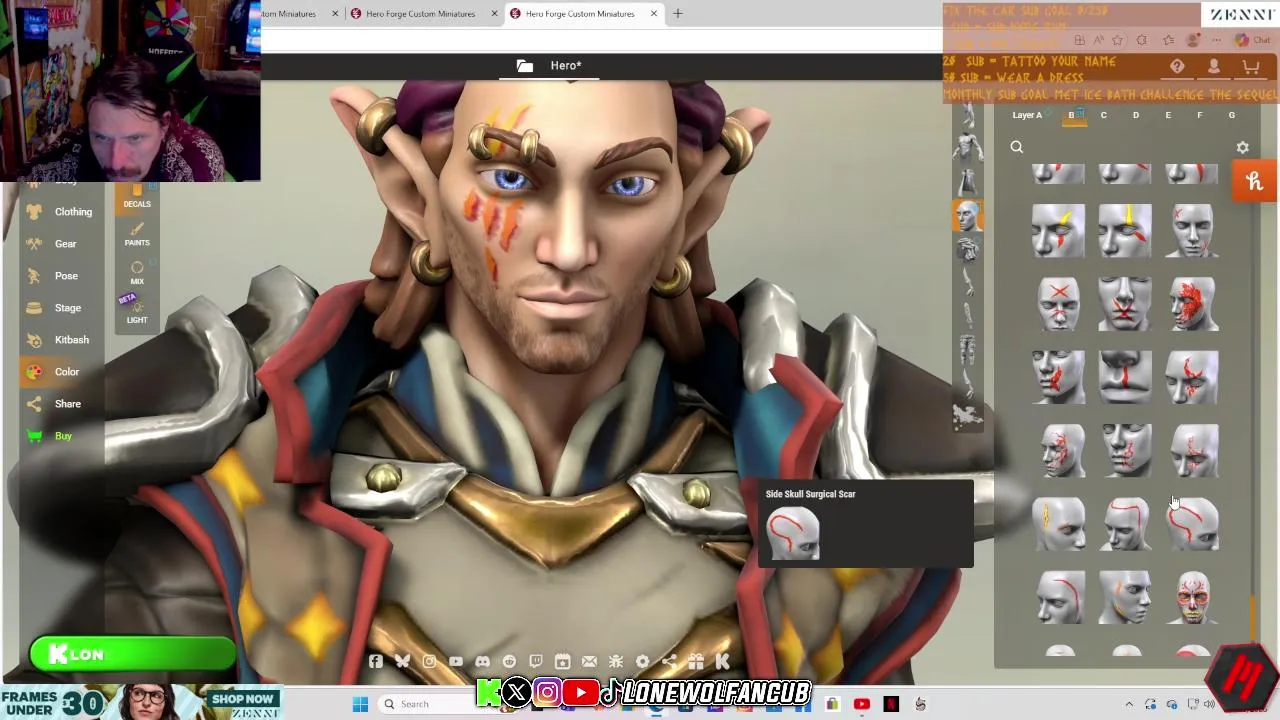The height and width of the screenshot is (720, 1280).
Task: Select decal Layer A tab
Action: [1027, 115]
